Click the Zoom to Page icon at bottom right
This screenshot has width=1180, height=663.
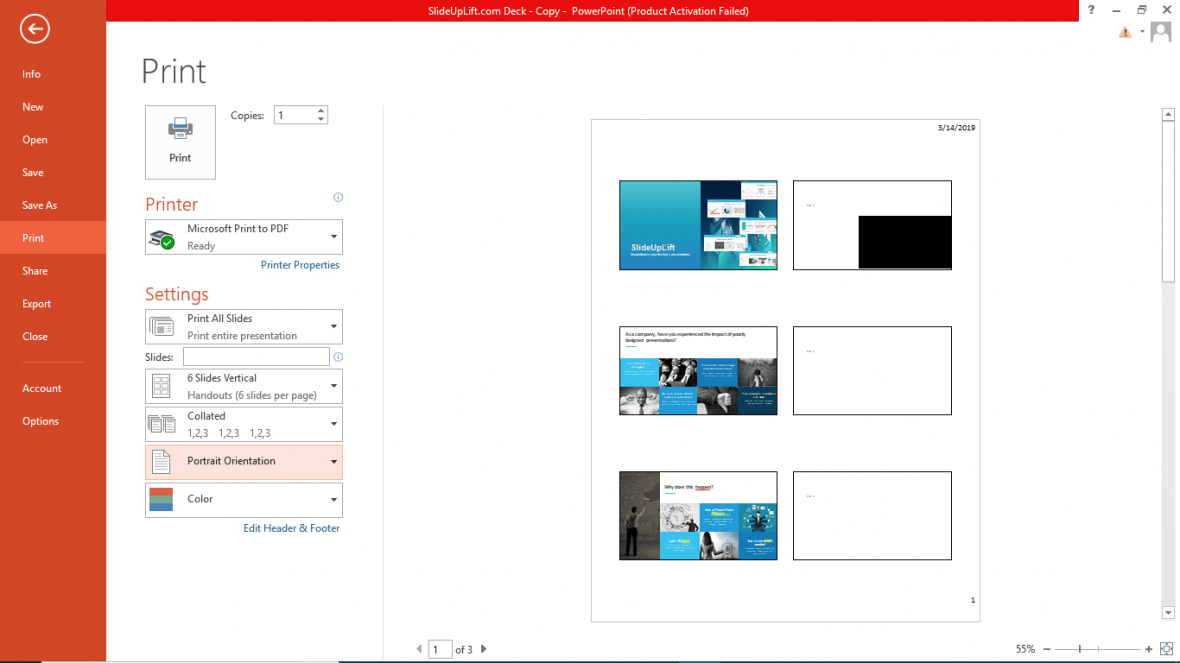tap(1167, 648)
